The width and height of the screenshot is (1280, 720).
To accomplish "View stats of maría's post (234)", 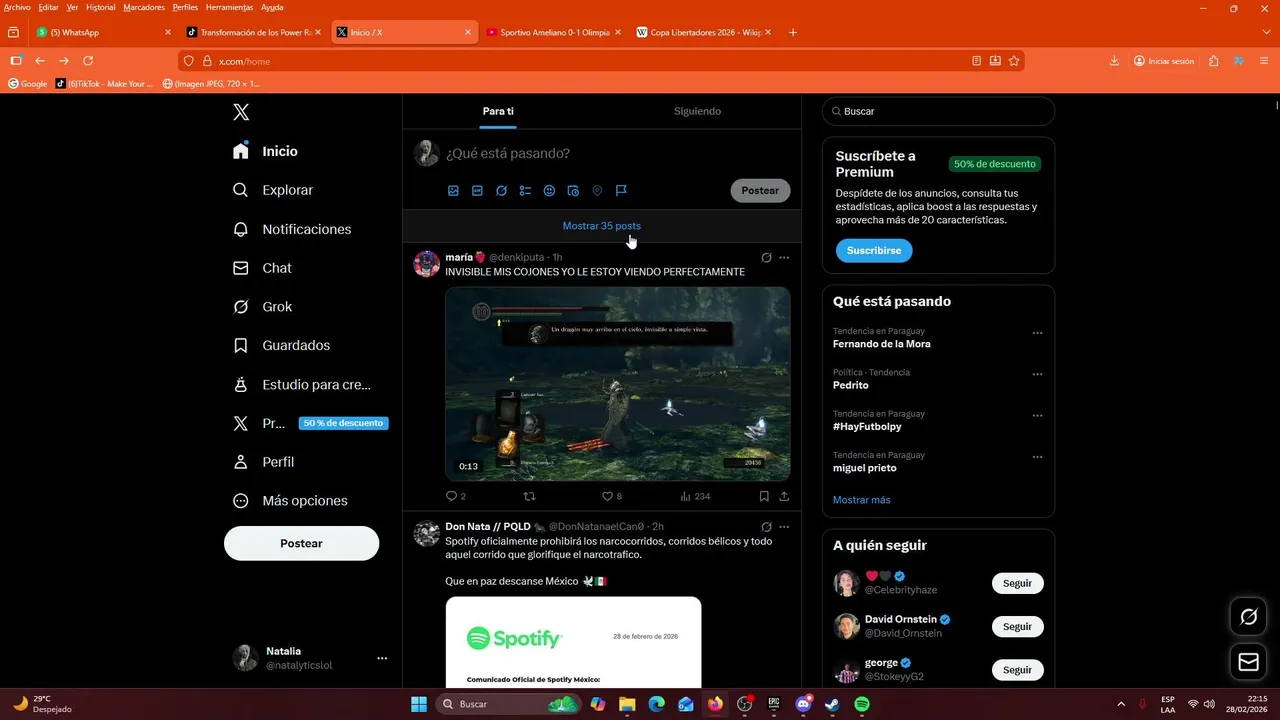I will click(x=695, y=496).
